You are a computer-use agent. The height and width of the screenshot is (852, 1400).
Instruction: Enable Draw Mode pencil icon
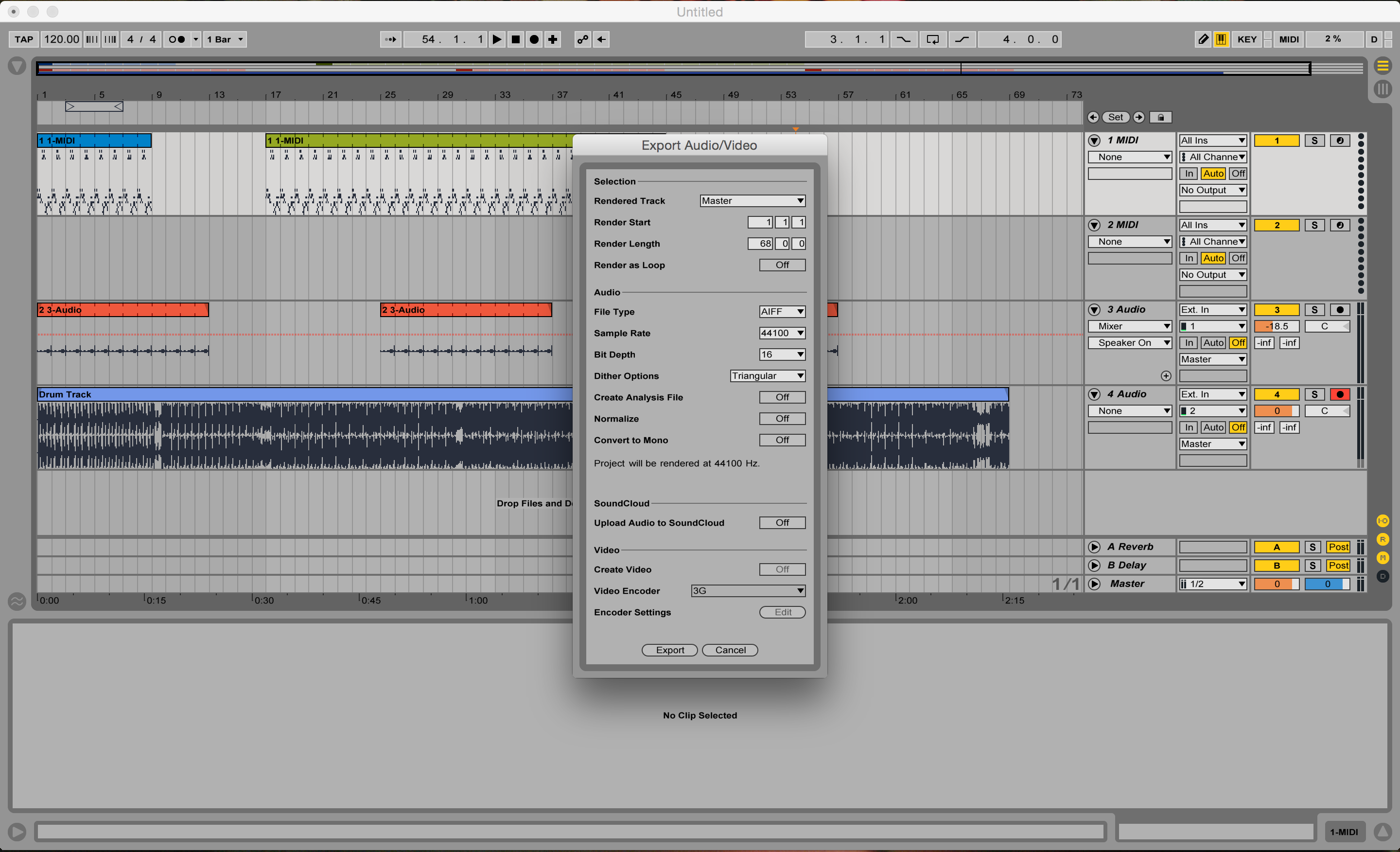point(1203,39)
